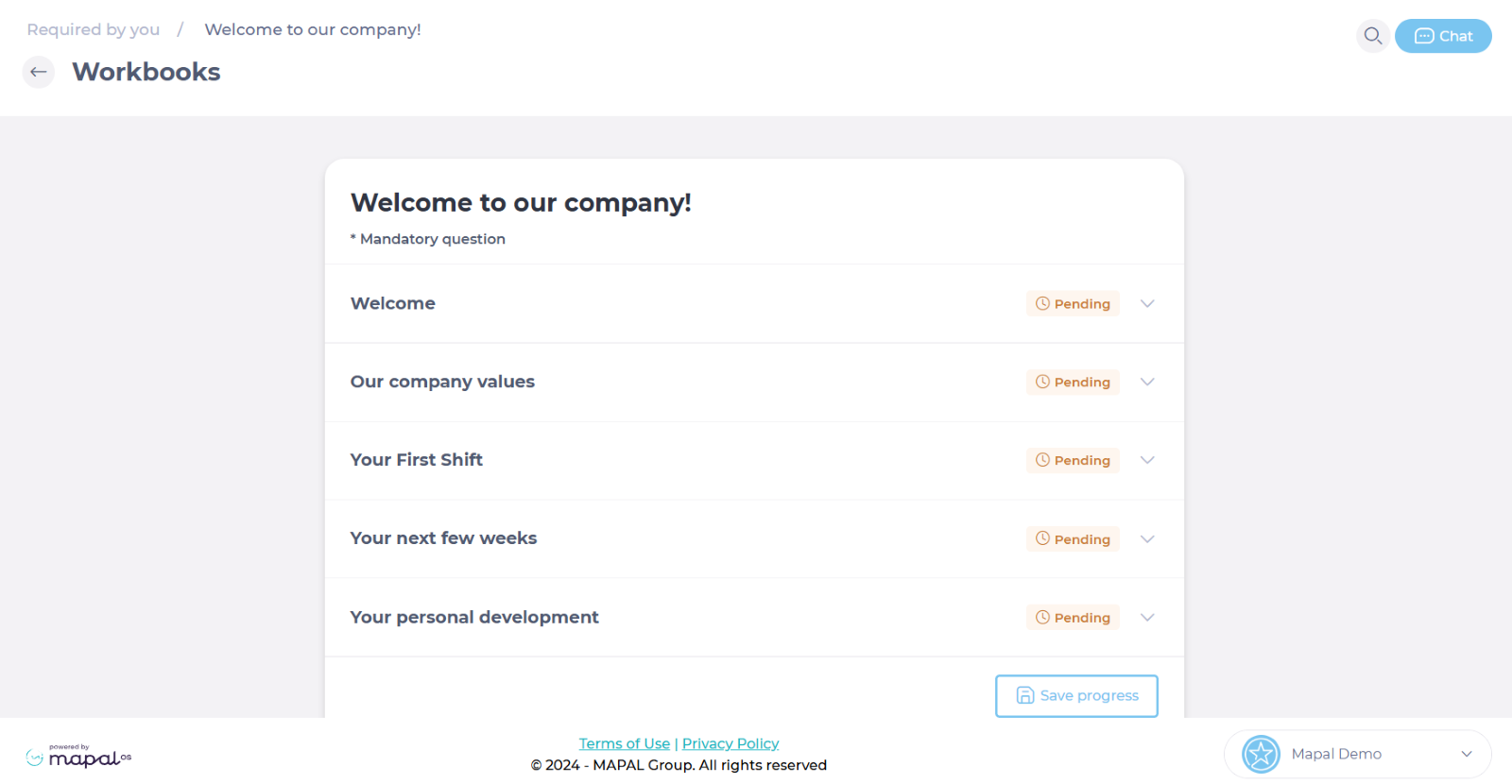The image size is (1512, 784).
Task: Expand Your personal development chevron
Action: coord(1147,617)
